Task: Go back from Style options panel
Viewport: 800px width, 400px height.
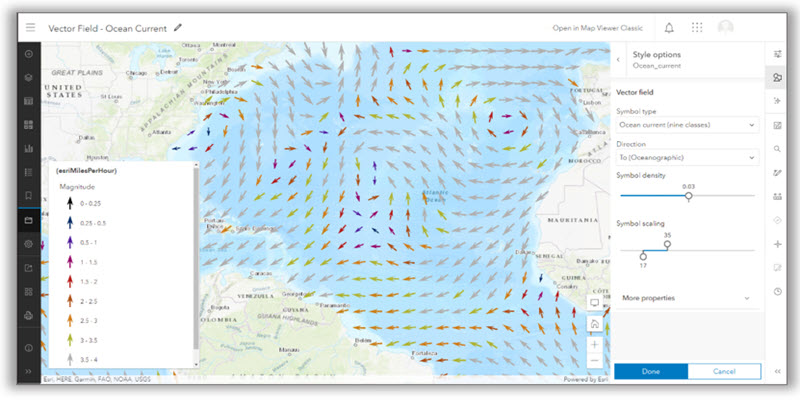Action: pos(618,59)
